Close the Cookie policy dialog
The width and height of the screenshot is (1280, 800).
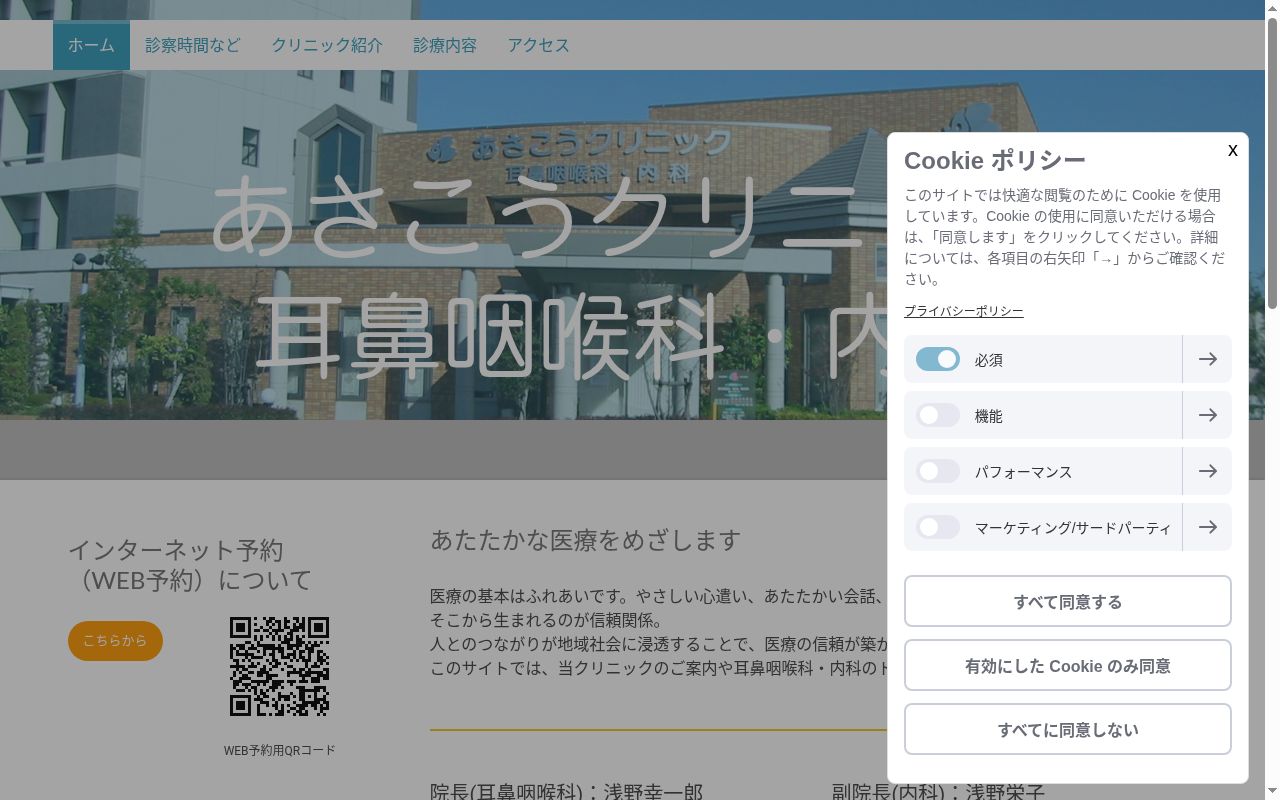point(1232,150)
